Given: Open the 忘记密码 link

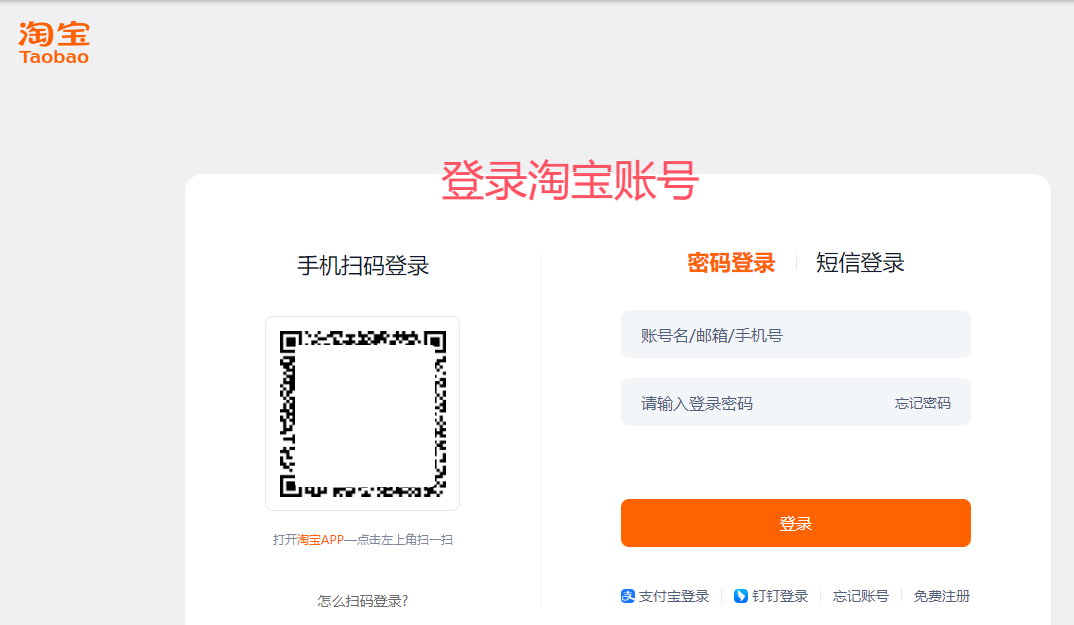Looking at the screenshot, I should pos(922,403).
